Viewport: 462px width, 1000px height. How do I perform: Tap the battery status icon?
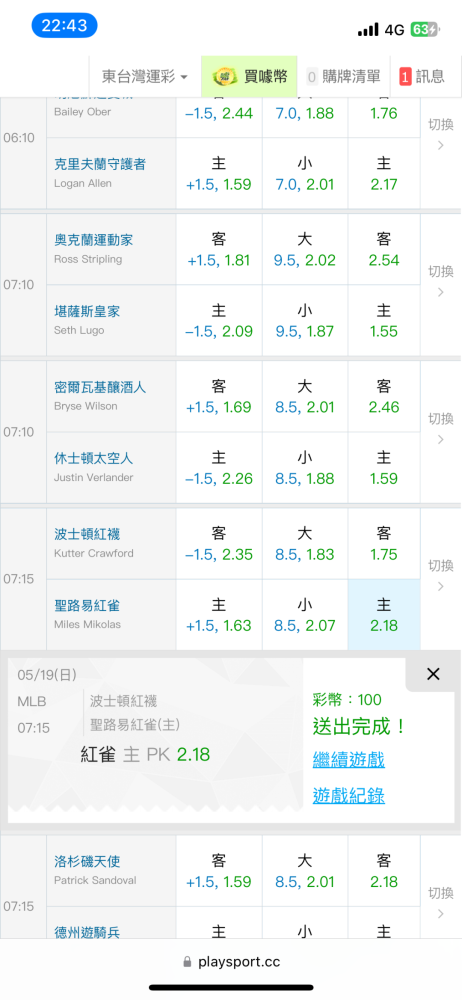click(424, 29)
